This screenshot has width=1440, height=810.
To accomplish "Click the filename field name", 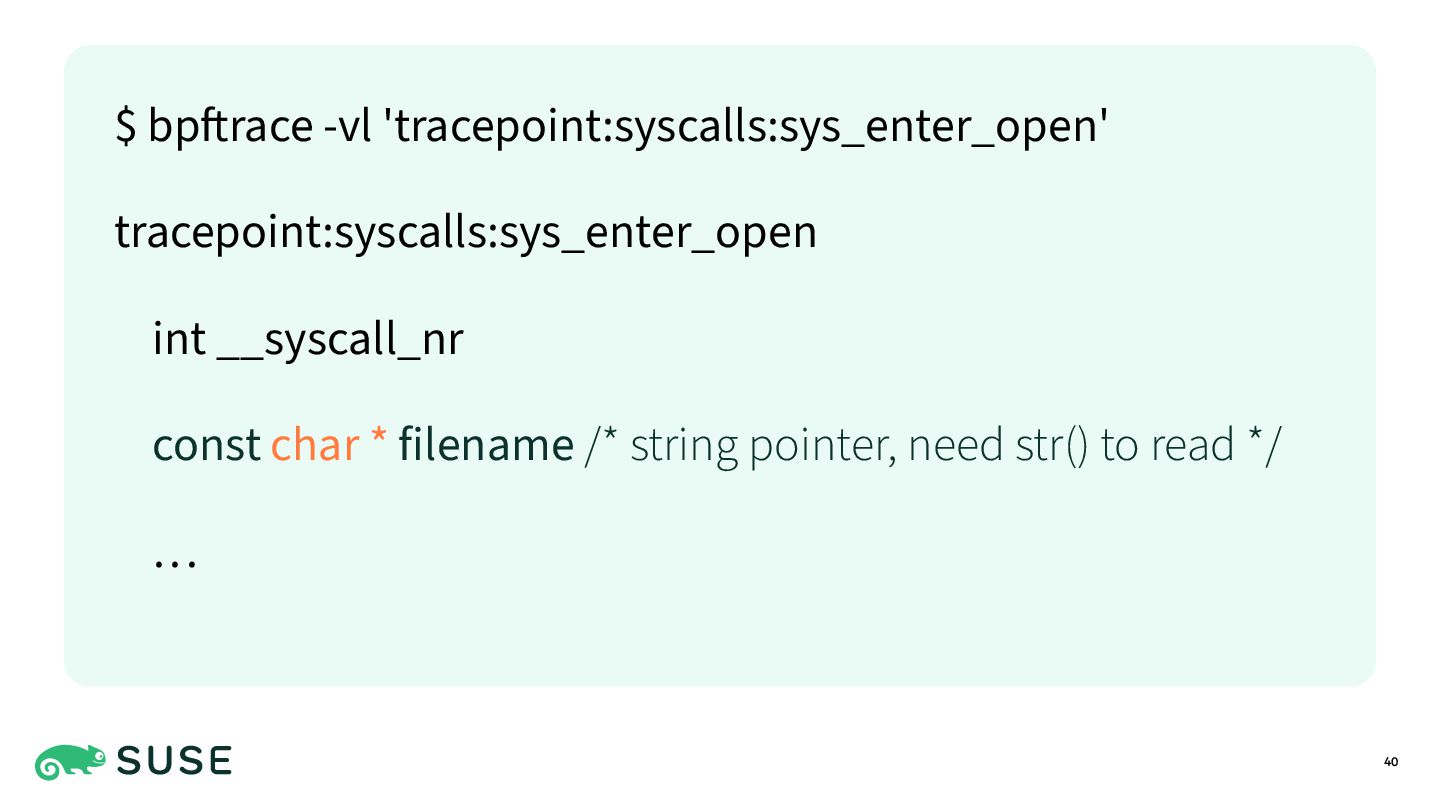I will point(486,445).
